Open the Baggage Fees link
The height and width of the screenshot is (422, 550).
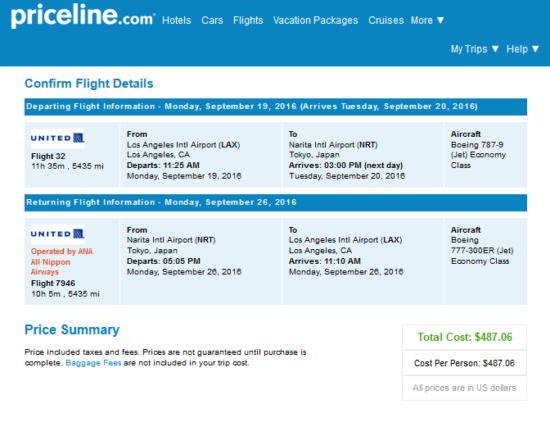(x=93, y=363)
